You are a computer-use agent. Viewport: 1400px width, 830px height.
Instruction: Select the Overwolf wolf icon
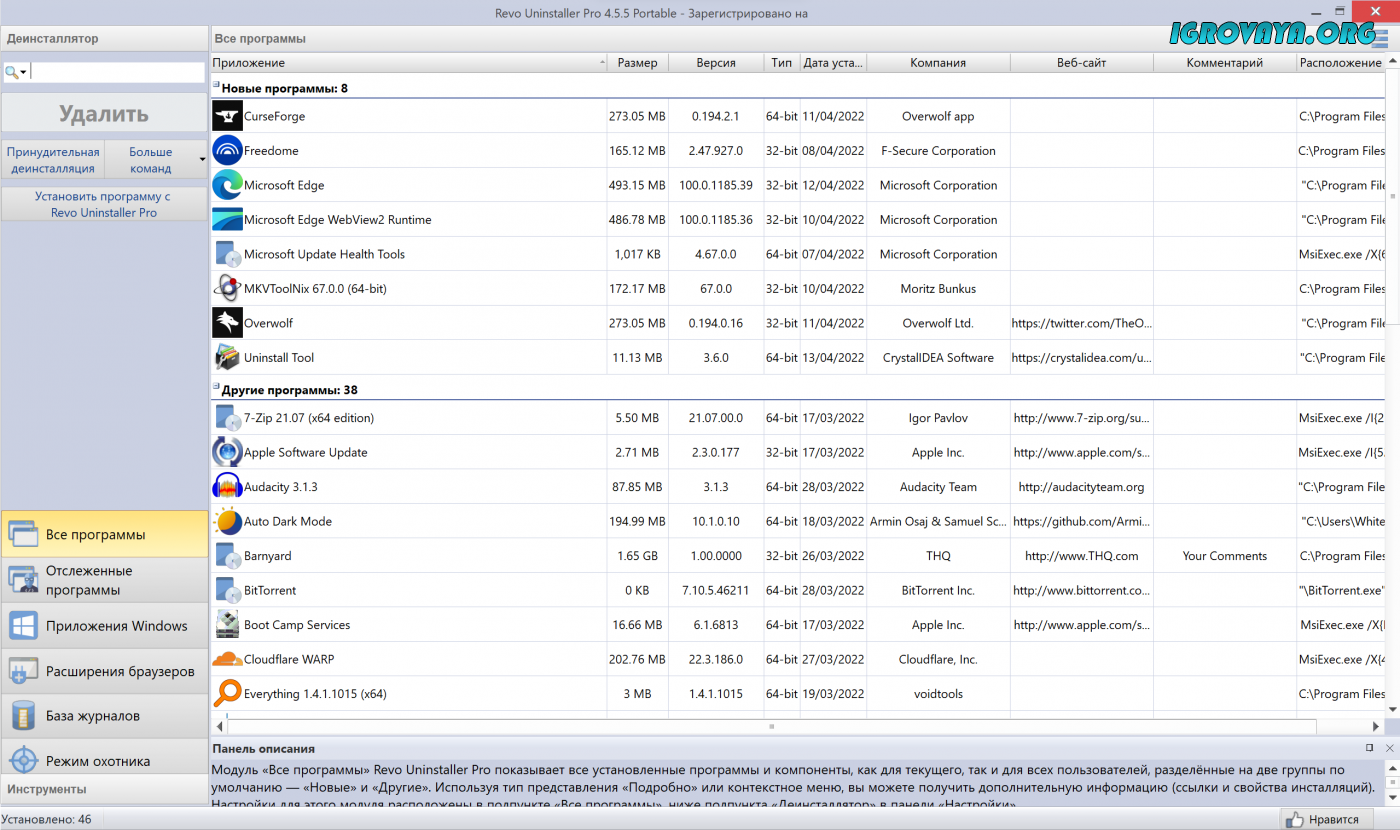(x=227, y=323)
